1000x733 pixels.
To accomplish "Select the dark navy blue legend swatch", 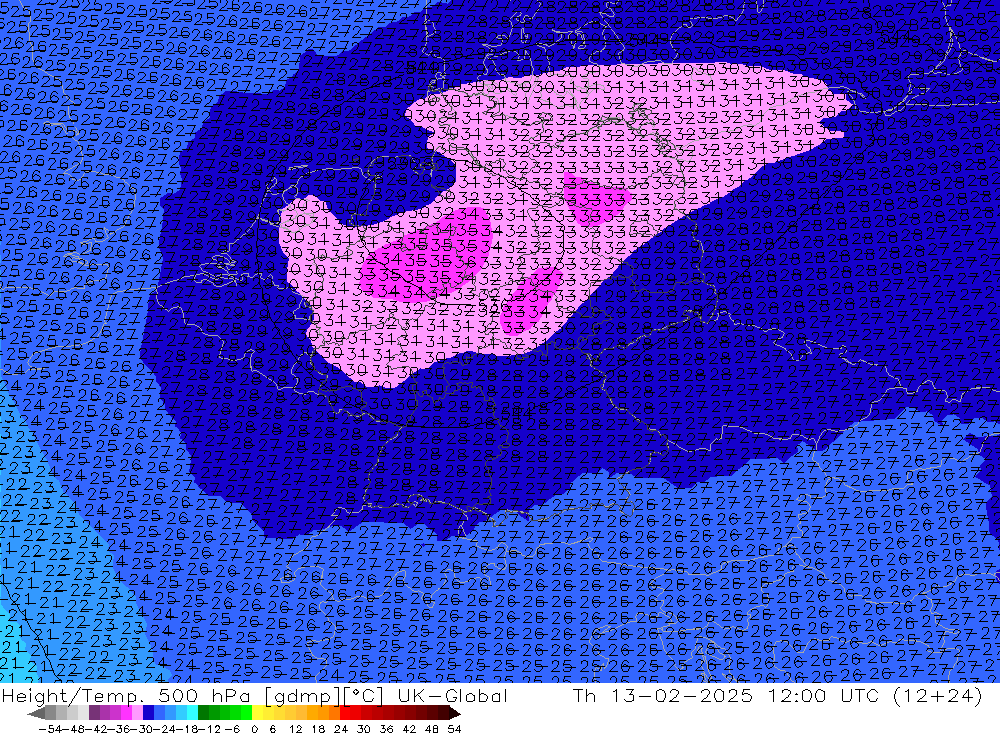I will point(148,713).
